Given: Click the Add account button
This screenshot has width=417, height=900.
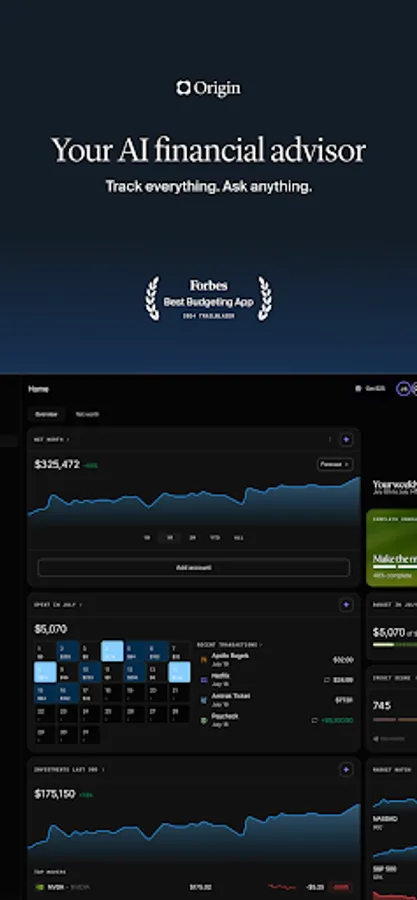Looking at the screenshot, I should click(x=194, y=568).
